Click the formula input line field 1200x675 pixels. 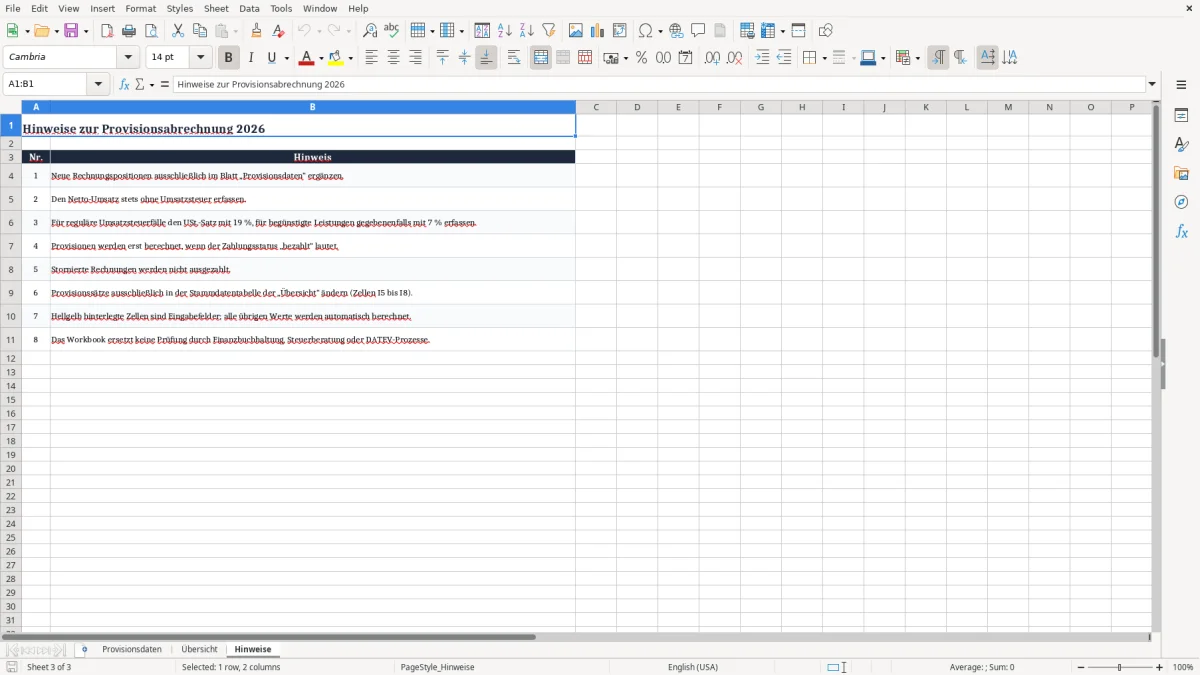tap(658, 84)
